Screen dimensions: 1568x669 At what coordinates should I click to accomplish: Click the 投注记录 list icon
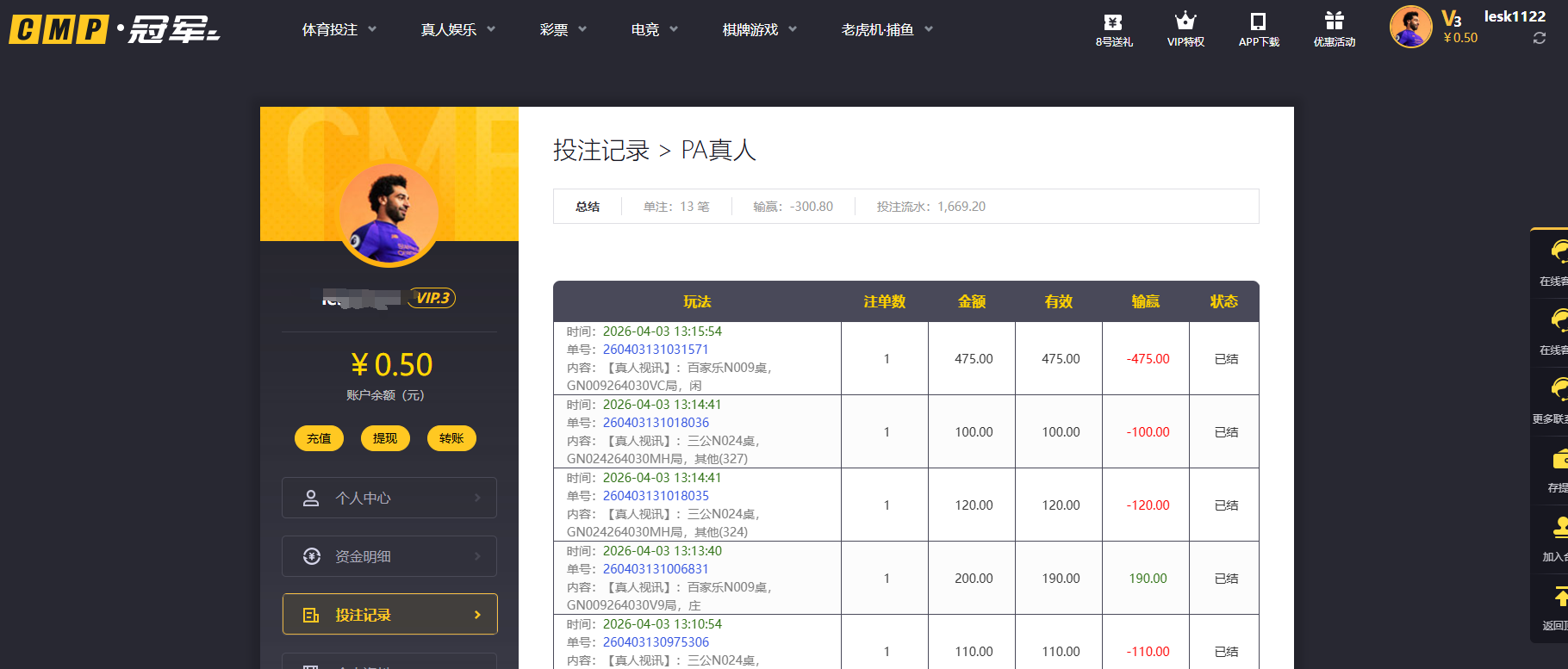click(311, 615)
